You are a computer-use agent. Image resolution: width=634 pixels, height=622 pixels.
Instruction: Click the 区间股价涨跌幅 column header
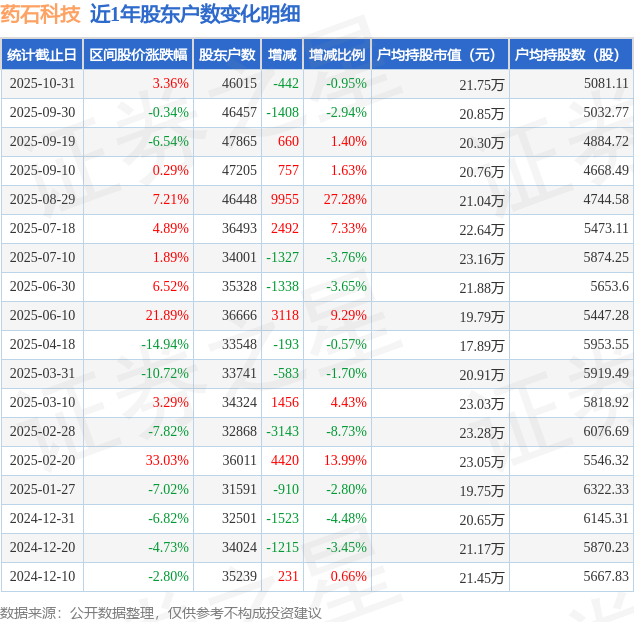point(138,55)
